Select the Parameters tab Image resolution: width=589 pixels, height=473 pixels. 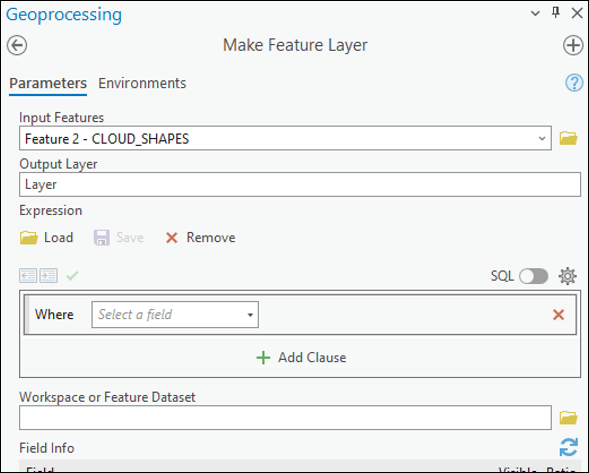[48, 83]
